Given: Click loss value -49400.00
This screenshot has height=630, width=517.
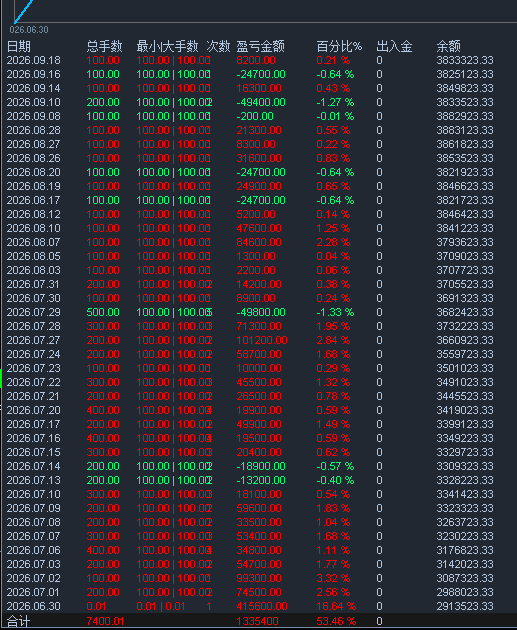Looking at the screenshot, I should coord(261,102).
